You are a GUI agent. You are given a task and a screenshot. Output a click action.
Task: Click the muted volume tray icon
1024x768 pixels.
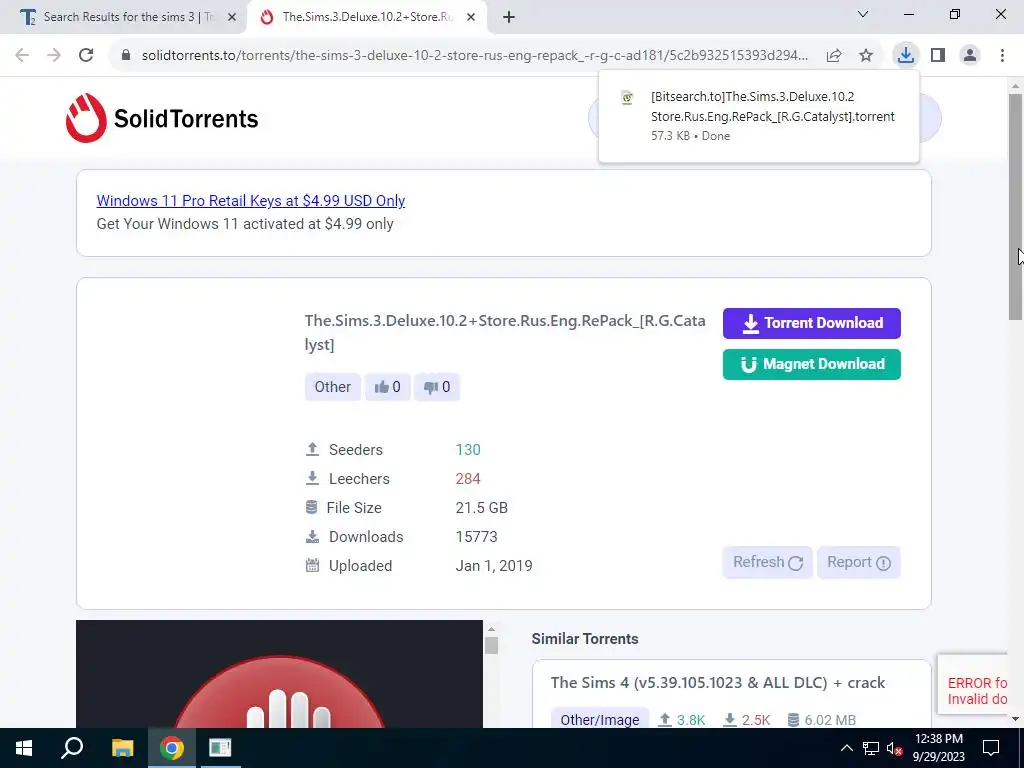point(894,748)
